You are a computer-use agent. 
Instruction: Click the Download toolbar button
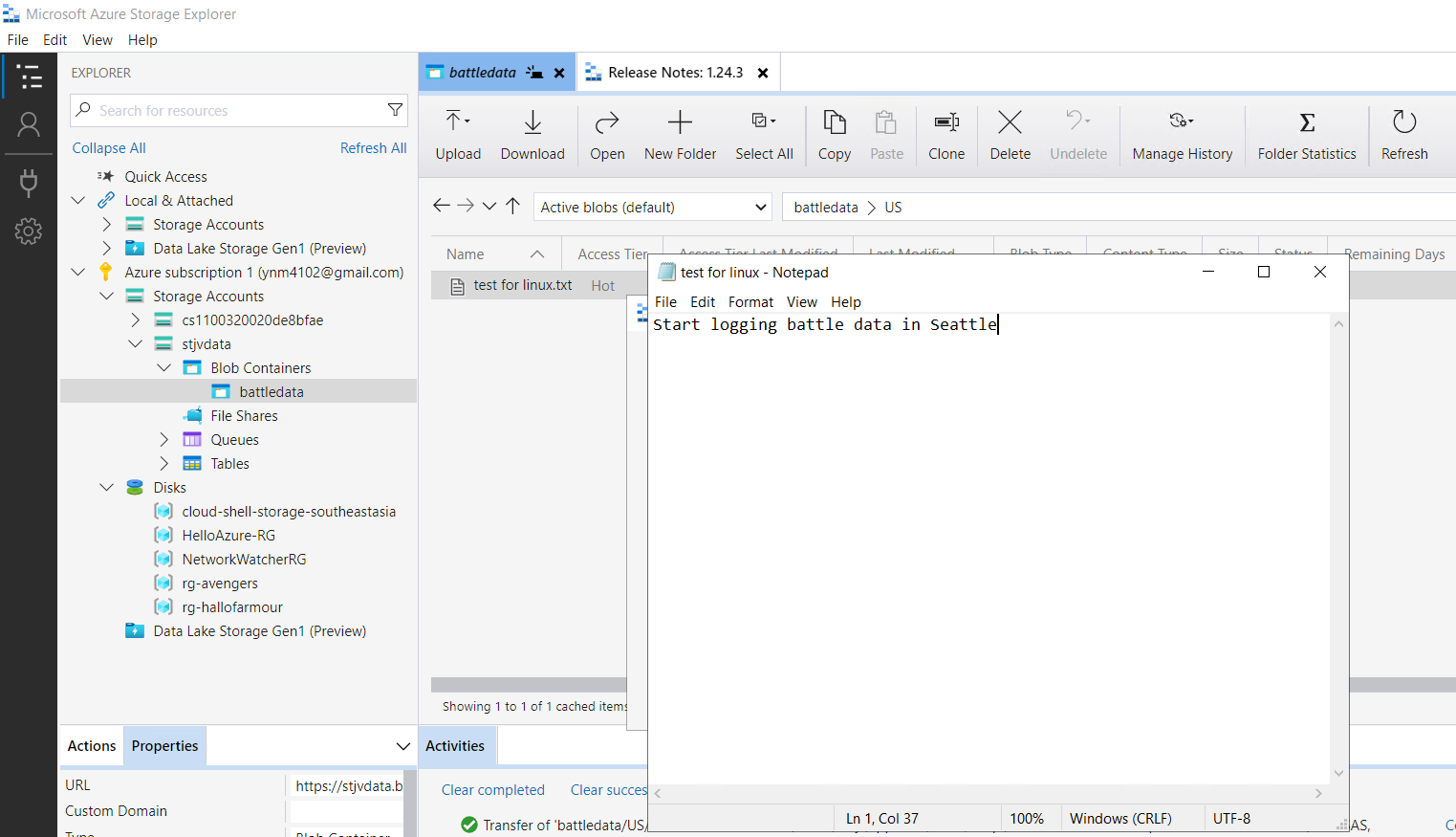[532, 135]
